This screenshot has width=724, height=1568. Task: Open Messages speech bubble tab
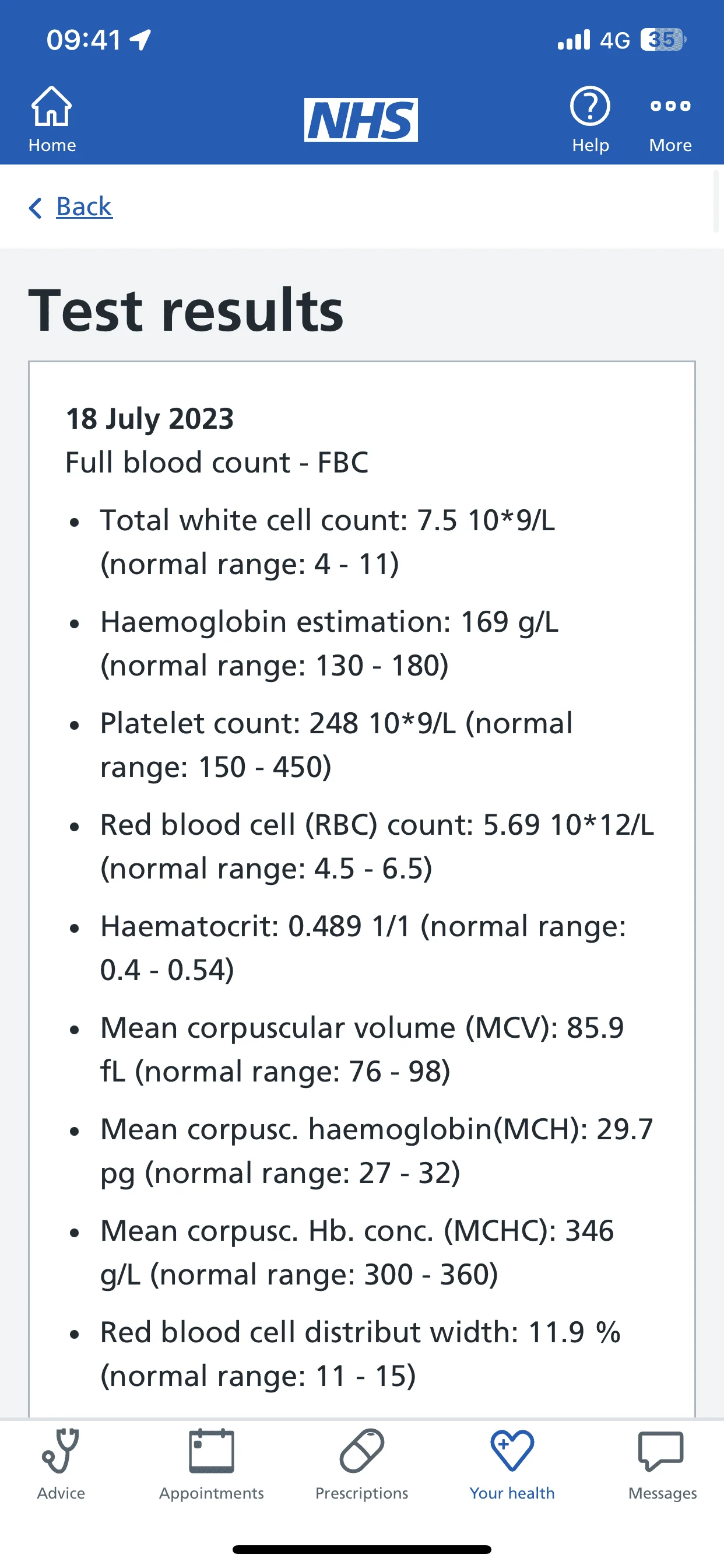(x=661, y=1451)
